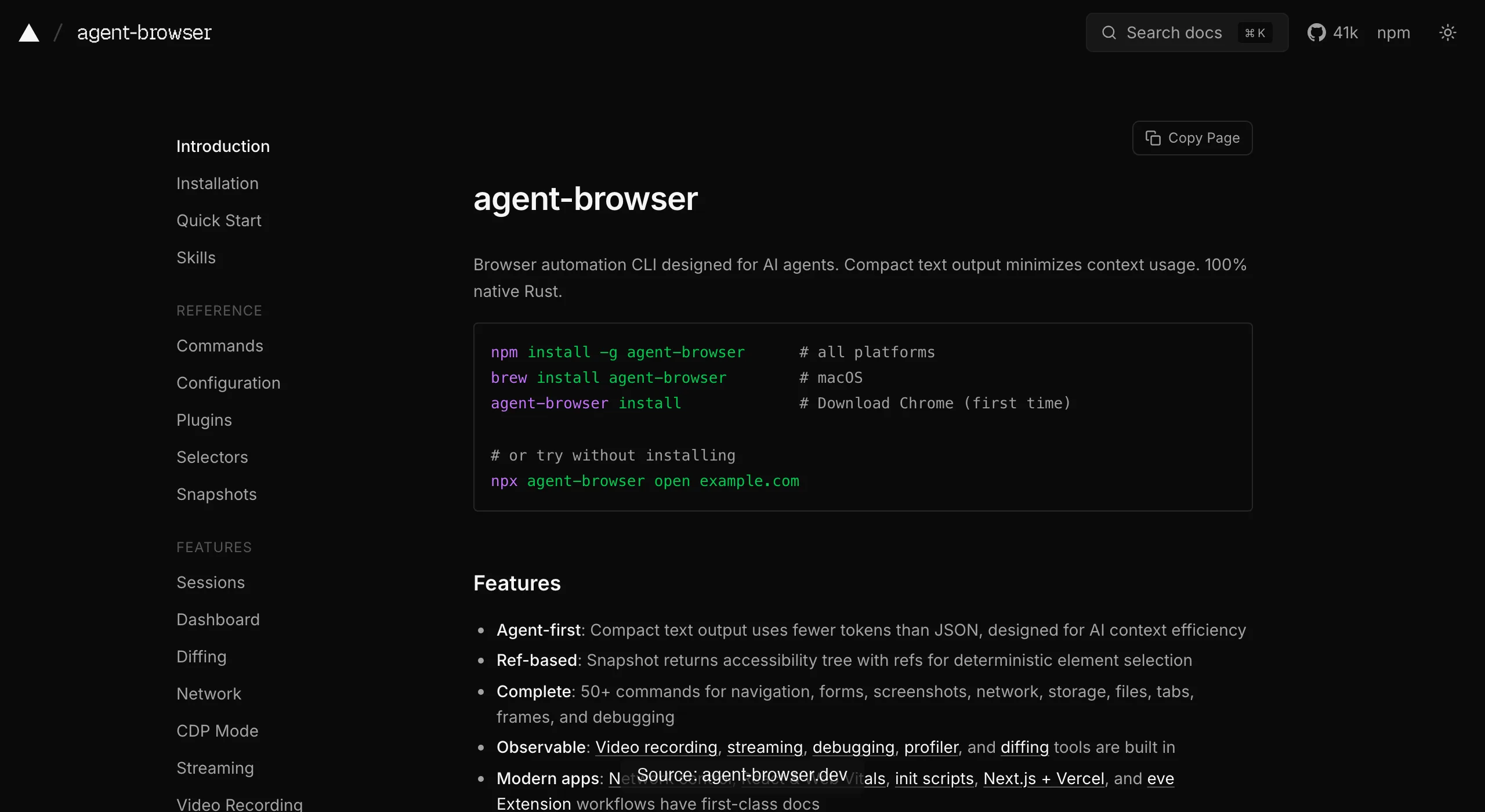Open Video Recording in the sidebar
This screenshot has height=812, width=1485.
point(240,804)
